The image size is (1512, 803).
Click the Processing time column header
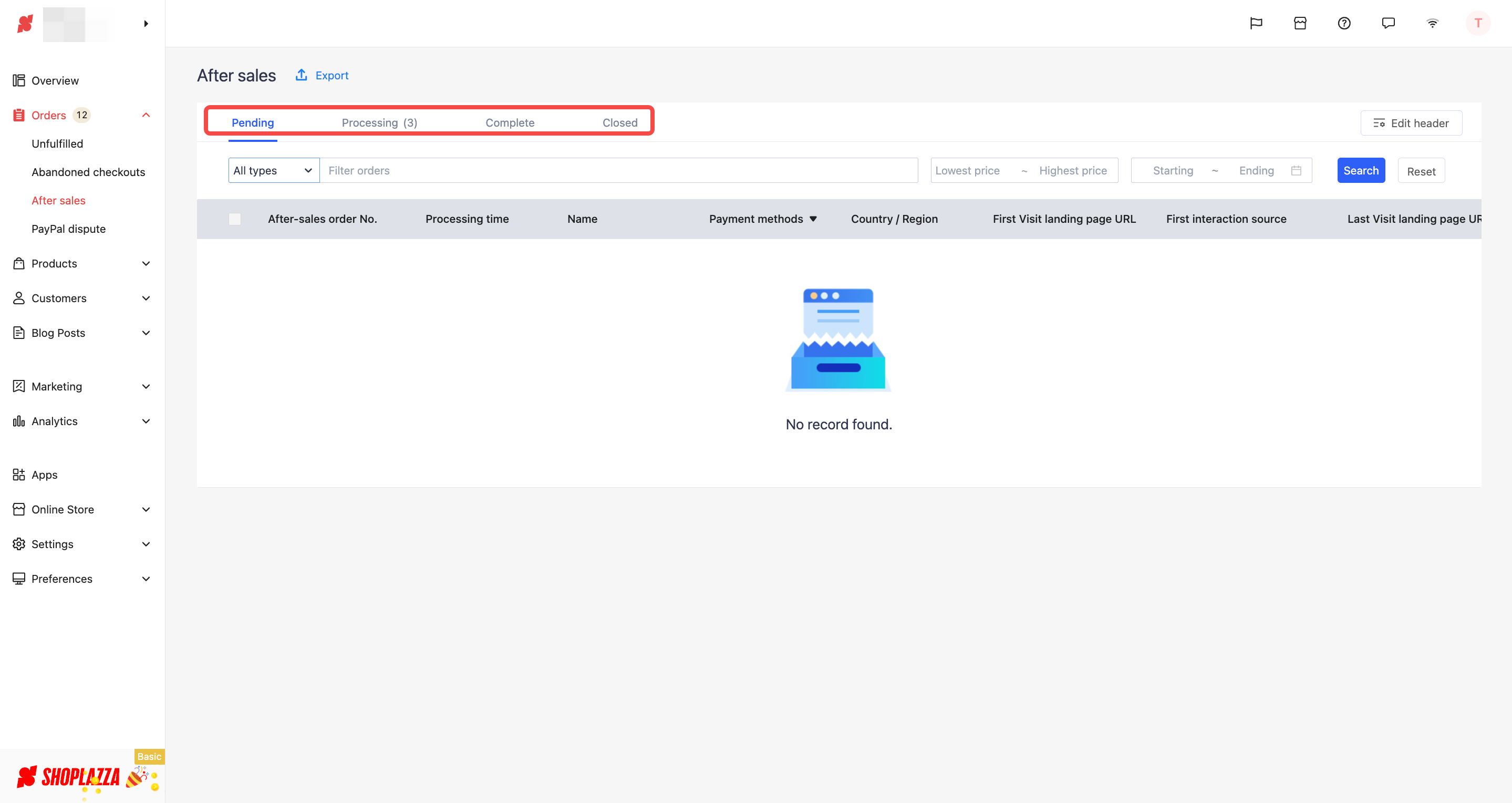pos(467,219)
